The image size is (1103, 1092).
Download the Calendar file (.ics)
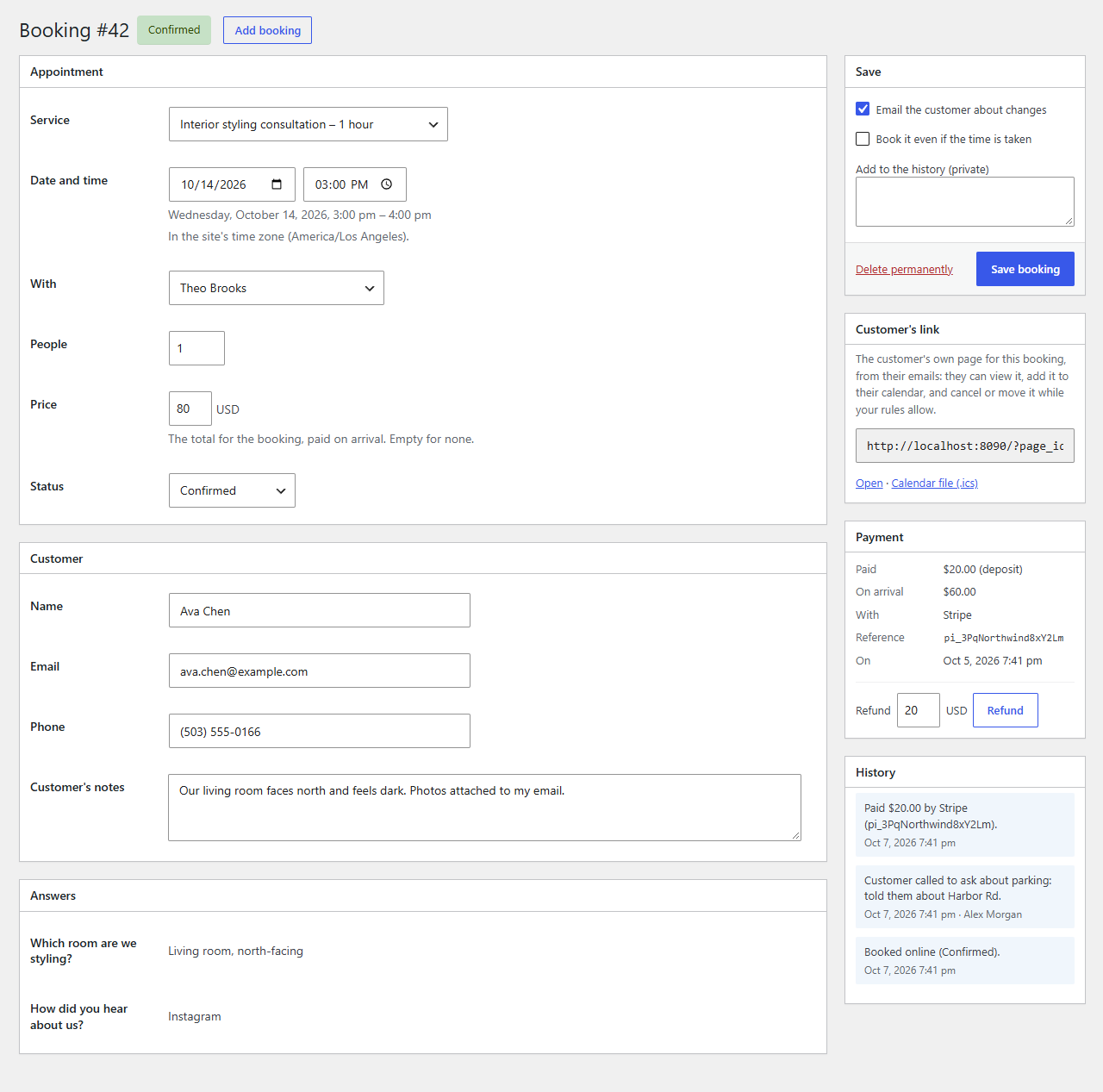(934, 484)
